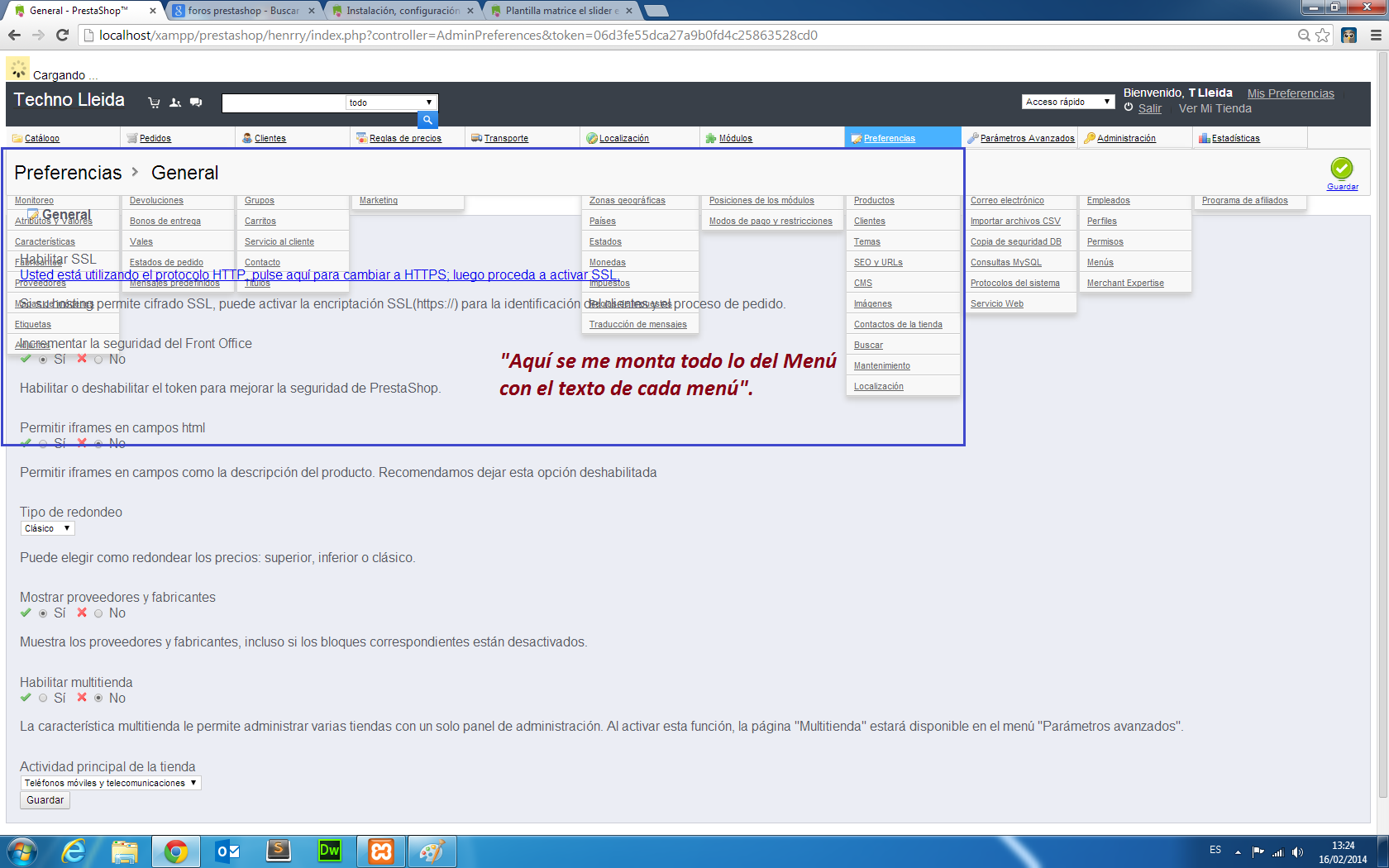Click the blue search magnifier button
Screen dimensions: 1389x868
coord(427,120)
